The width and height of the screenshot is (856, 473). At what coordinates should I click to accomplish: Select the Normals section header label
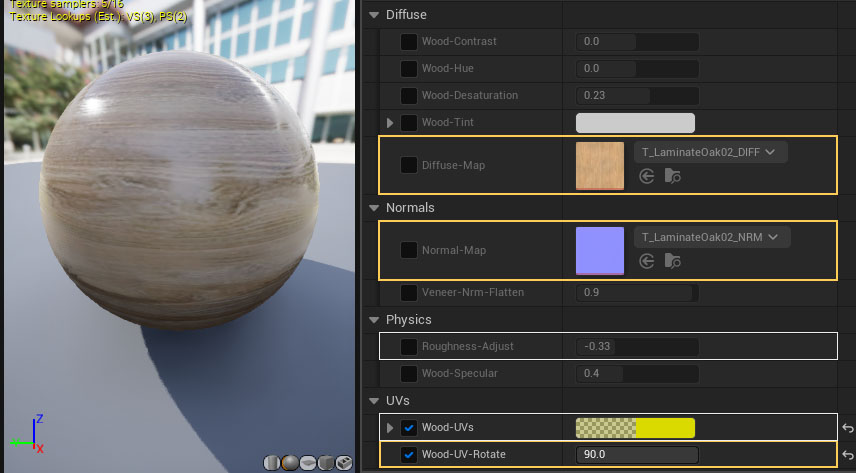pos(410,208)
